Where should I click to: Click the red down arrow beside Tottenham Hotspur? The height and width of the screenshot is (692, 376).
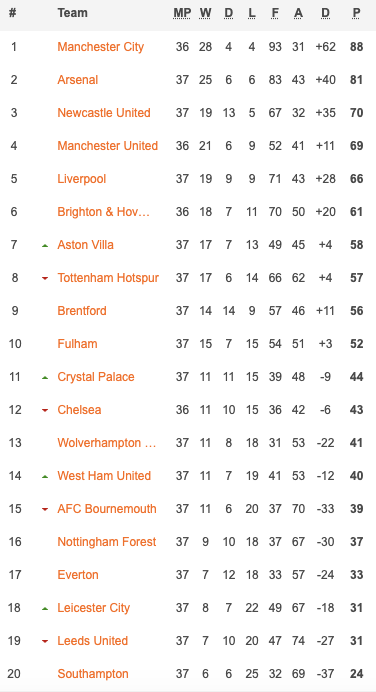[45, 278]
